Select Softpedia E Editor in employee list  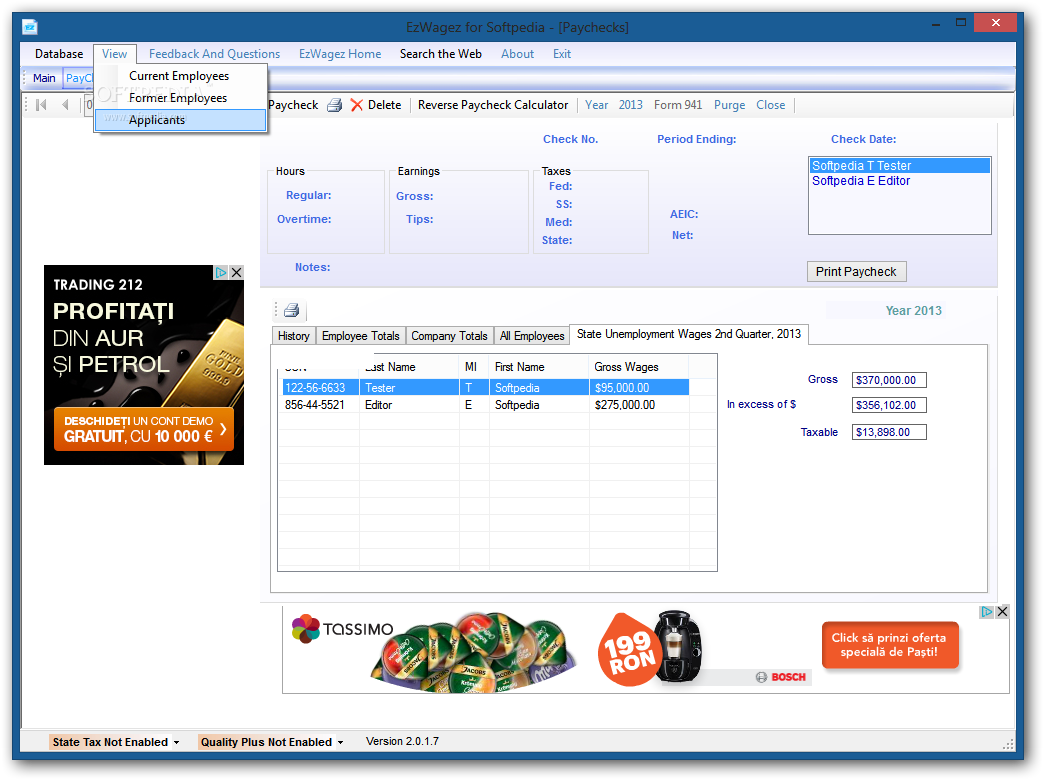900,181
